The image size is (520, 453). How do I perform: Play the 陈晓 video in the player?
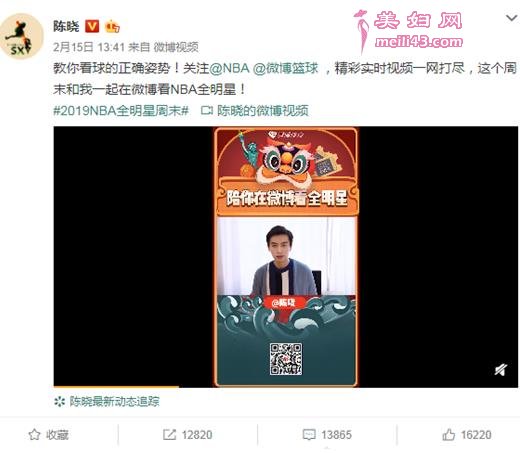coord(286,257)
